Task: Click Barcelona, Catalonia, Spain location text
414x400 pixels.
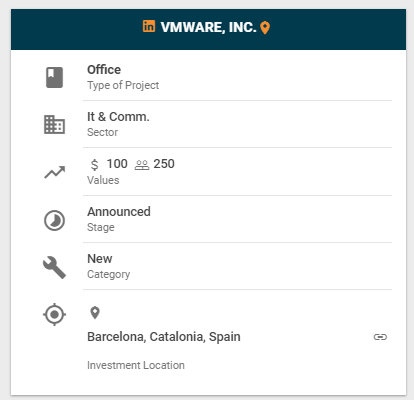Action: coord(164,337)
